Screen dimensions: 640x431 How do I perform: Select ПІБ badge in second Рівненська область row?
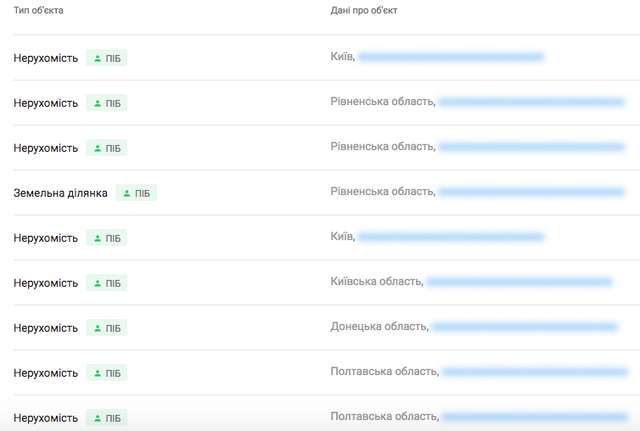click(107, 148)
